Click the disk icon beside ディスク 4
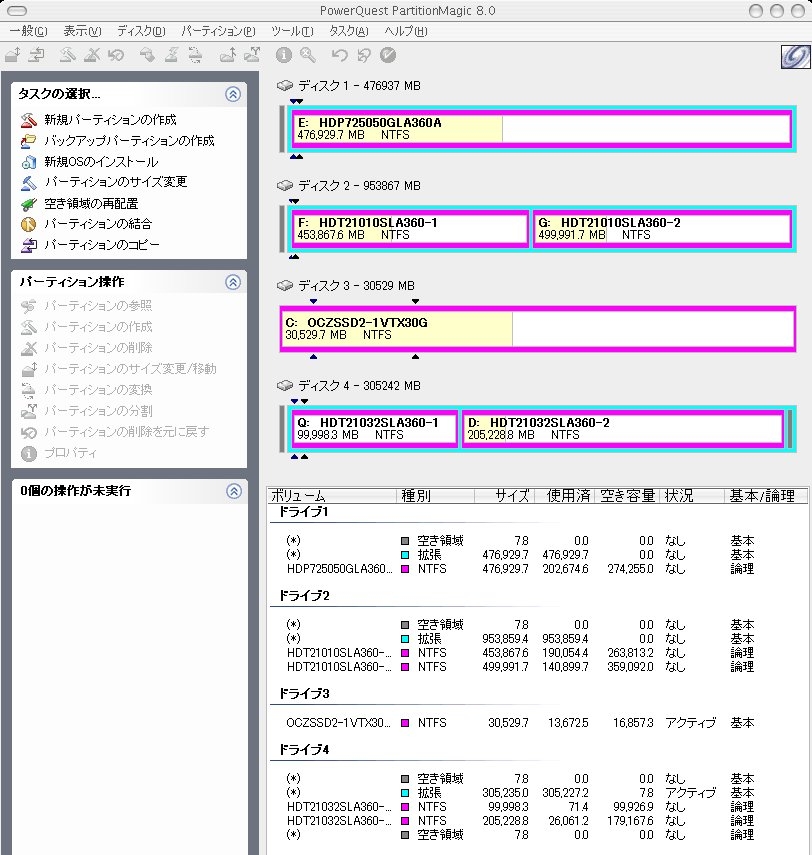The height and width of the screenshot is (855, 812). [285, 386]
